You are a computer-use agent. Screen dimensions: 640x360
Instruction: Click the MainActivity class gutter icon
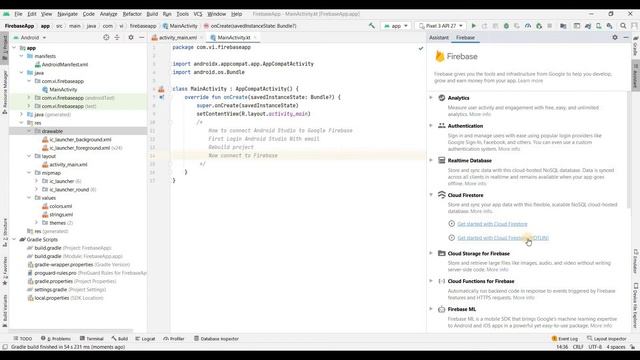tap(161, 89)
